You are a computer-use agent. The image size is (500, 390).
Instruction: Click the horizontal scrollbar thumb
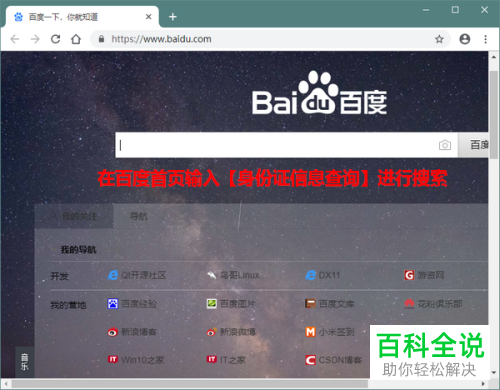pos(190,384)
